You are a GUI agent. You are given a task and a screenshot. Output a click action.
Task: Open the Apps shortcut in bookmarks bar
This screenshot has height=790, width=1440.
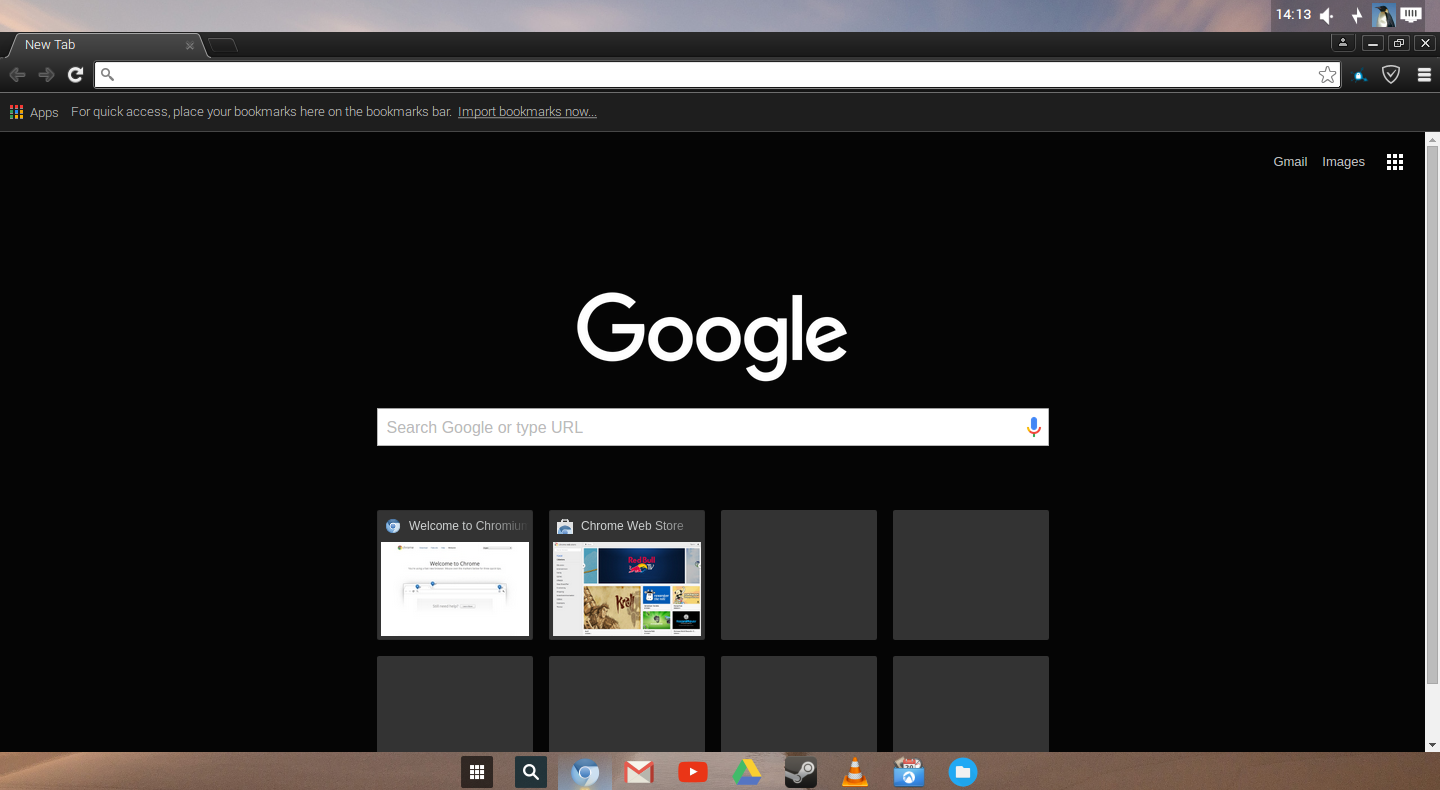coord(34,112)
